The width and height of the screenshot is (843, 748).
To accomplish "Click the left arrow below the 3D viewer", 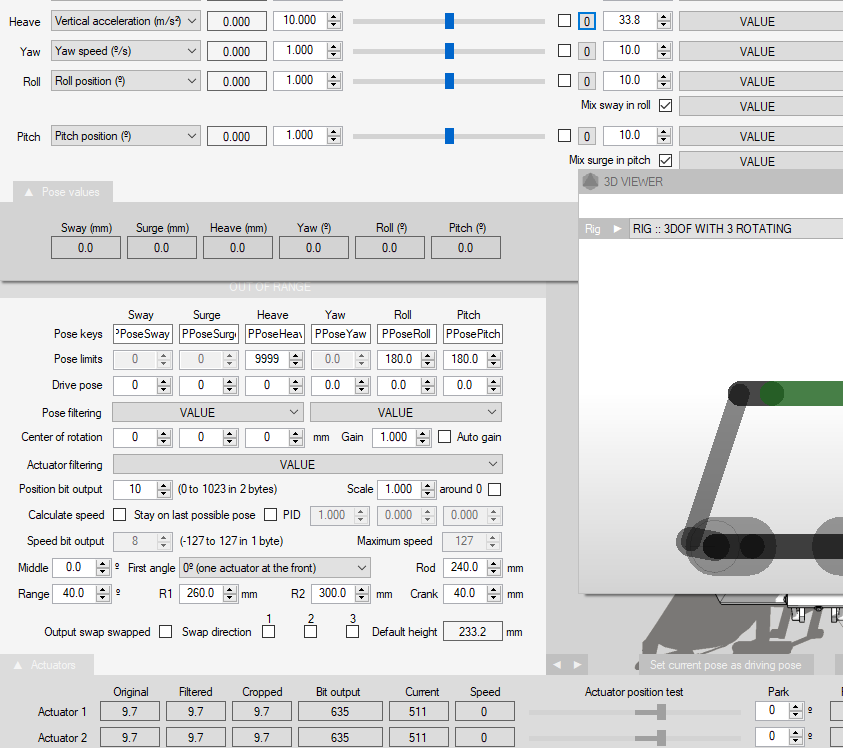I will (555, 665).
